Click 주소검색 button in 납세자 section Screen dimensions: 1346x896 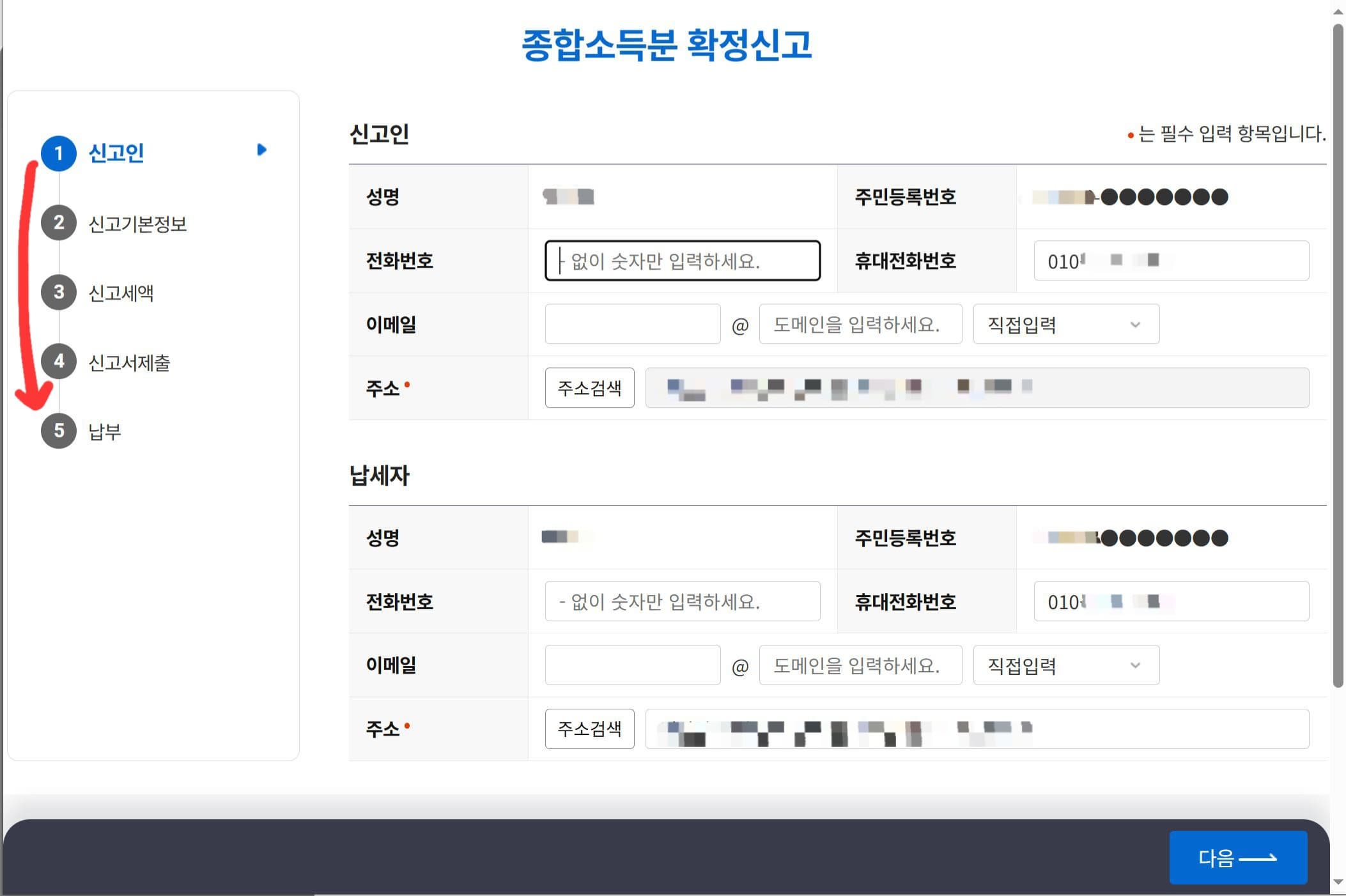589,729
